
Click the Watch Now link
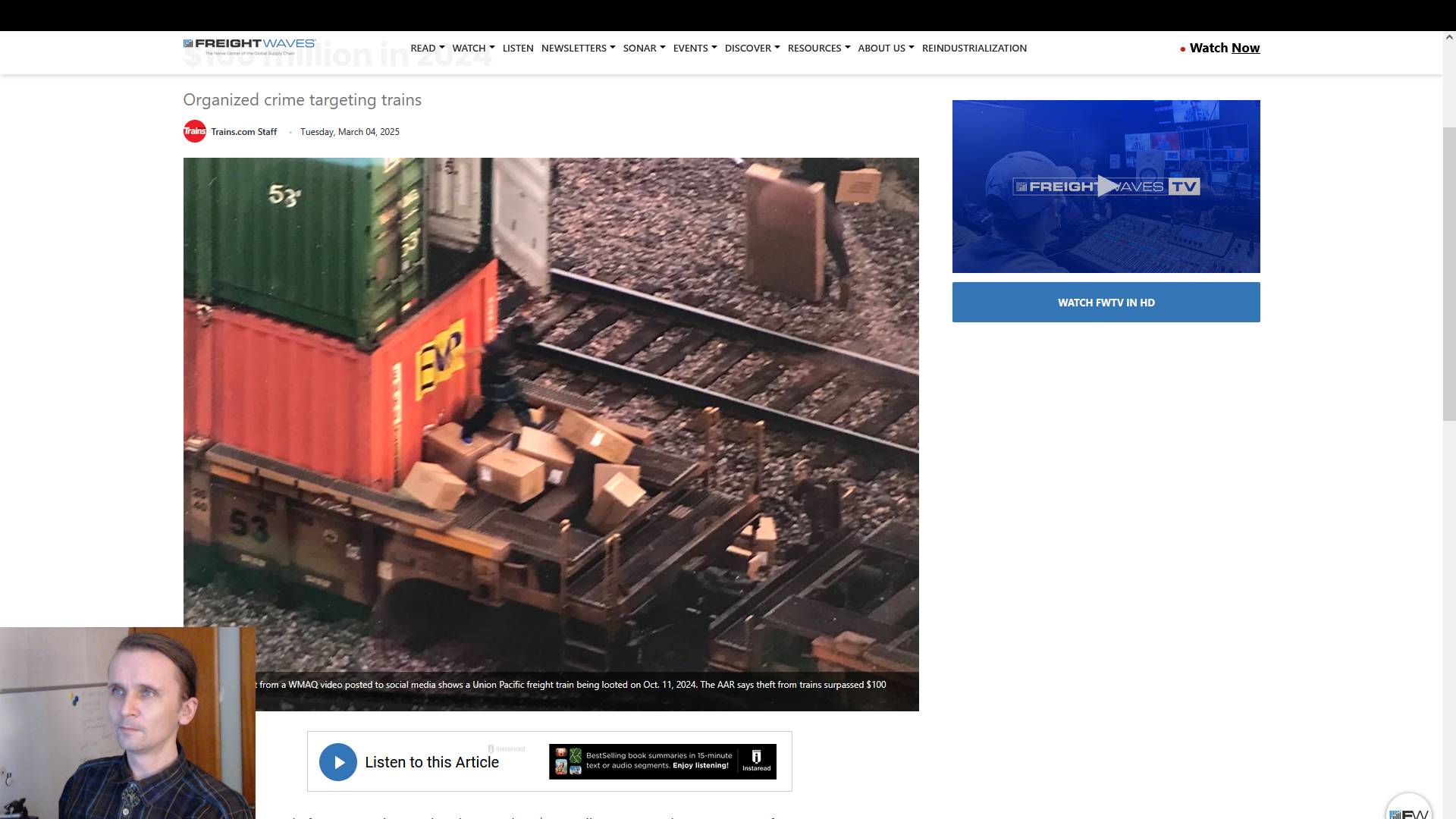1224,48
